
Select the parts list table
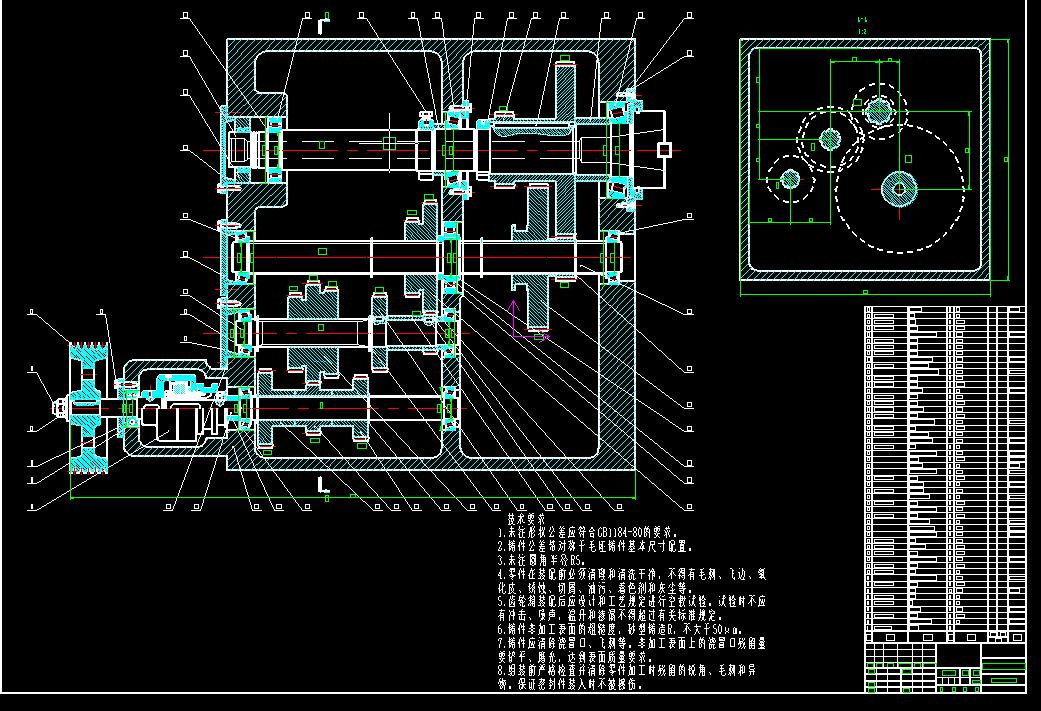click(945, 474)
